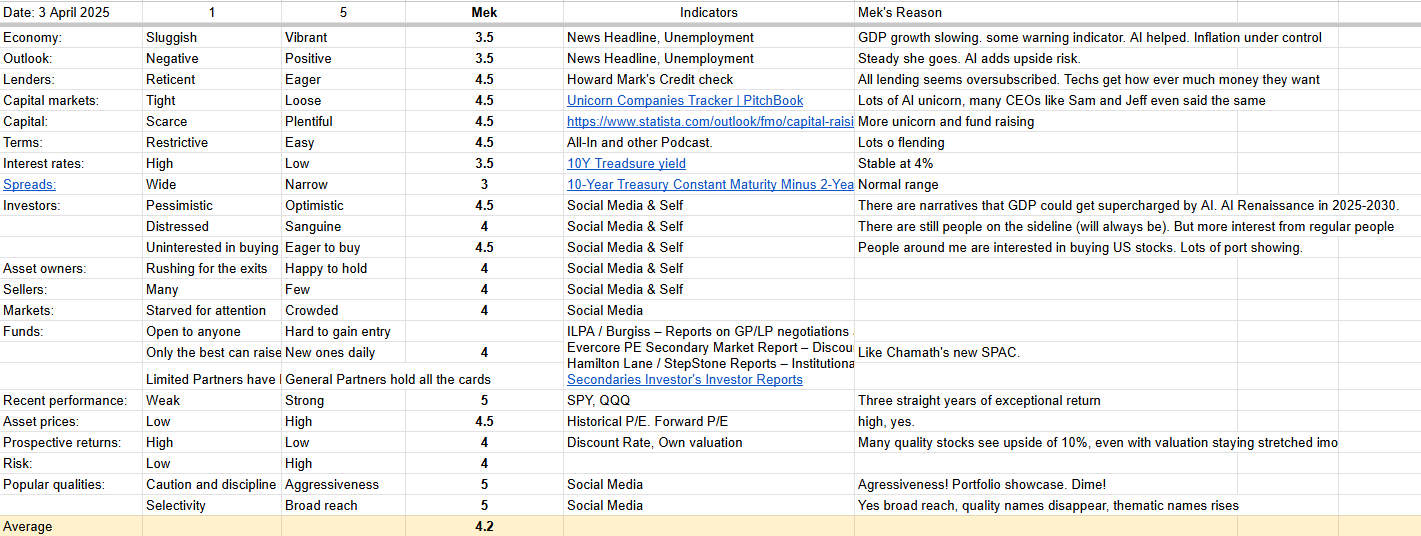
Task: Click the Indicators header cell
Action: 709,12
